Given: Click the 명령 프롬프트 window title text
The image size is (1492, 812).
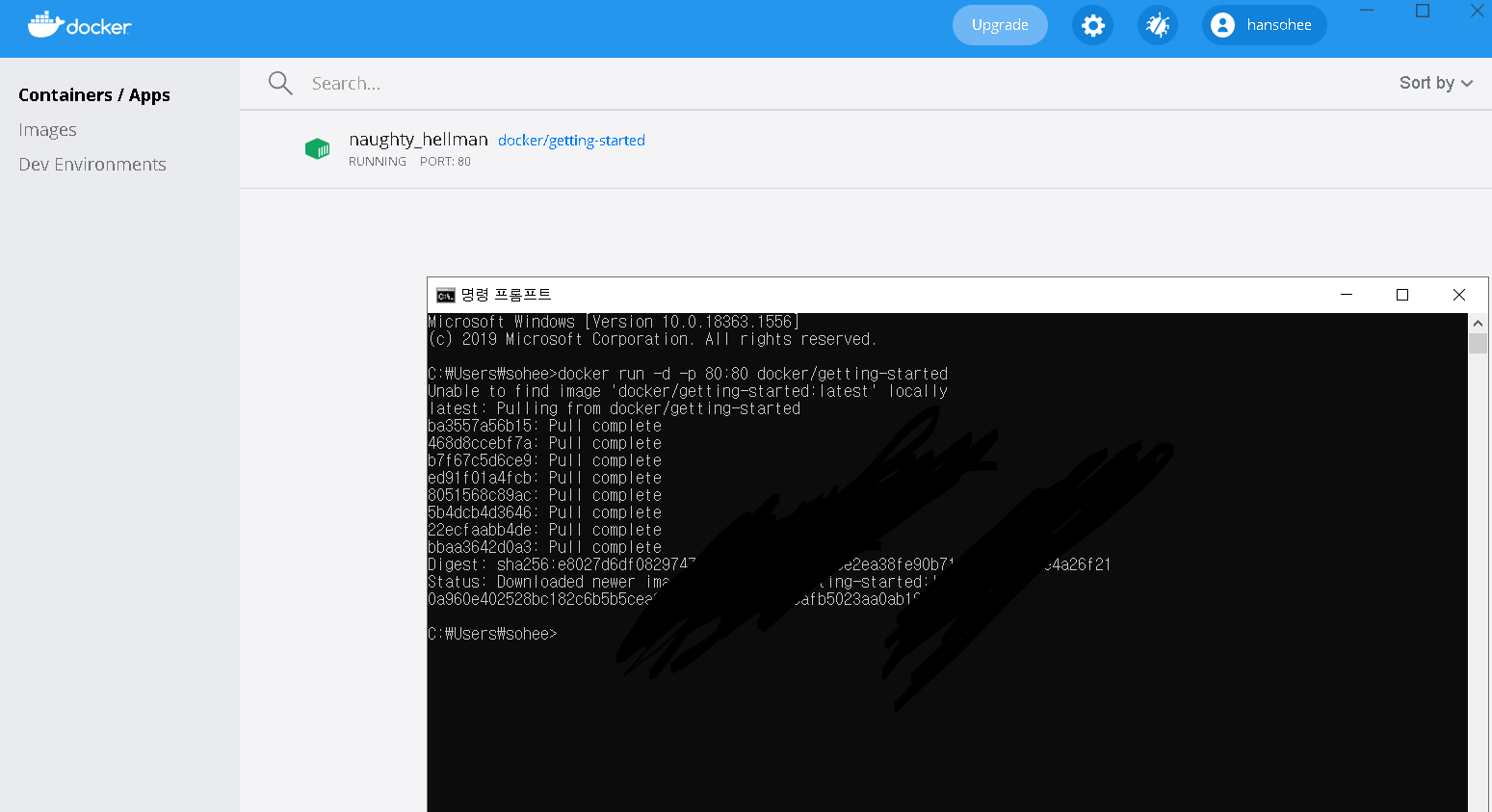Looking at the screenshot, I should click(506, 295).
